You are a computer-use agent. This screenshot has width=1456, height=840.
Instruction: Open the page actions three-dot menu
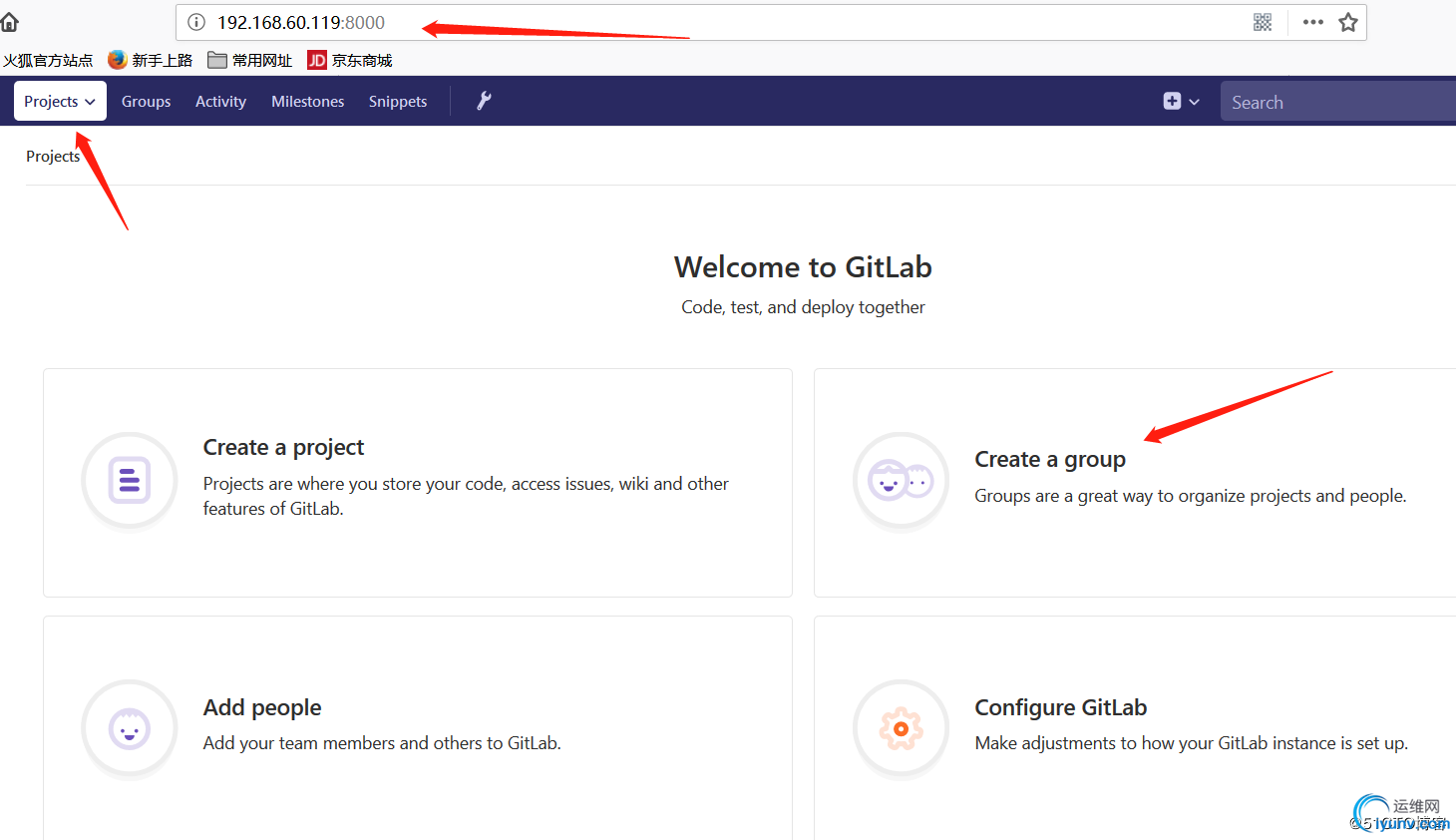click(x=1313, y=22)
